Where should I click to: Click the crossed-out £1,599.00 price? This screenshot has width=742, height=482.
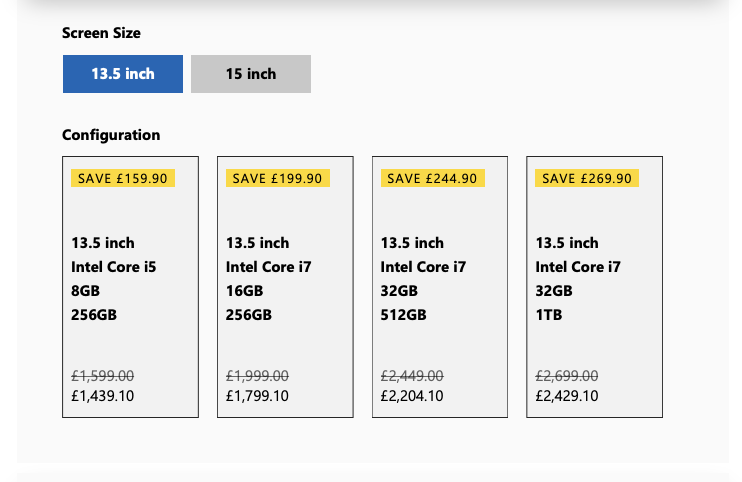103,376
